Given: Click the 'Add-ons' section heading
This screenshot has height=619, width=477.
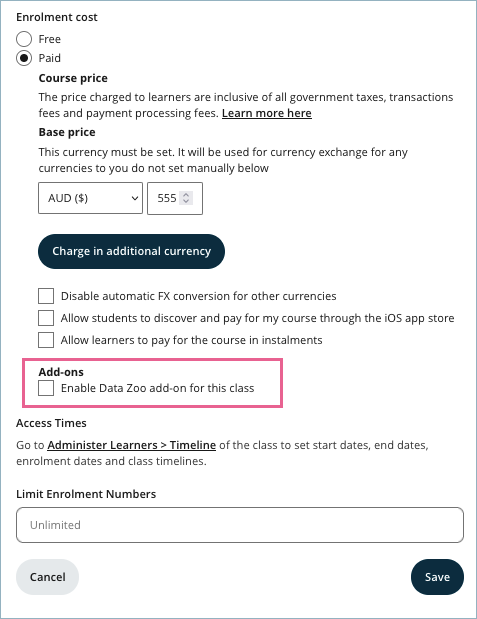Looking at the screenshot, I should pyautogui.click(x=61, y=372).
